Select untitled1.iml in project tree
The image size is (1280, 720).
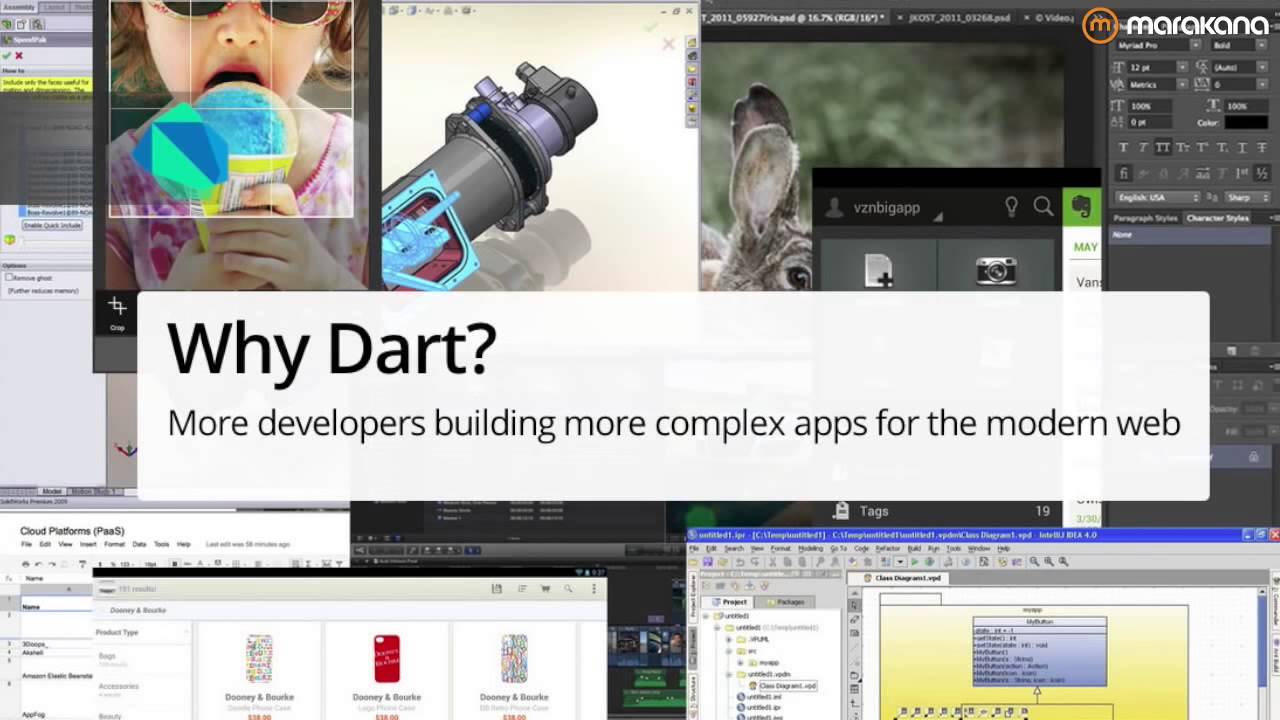click(764, 697)
